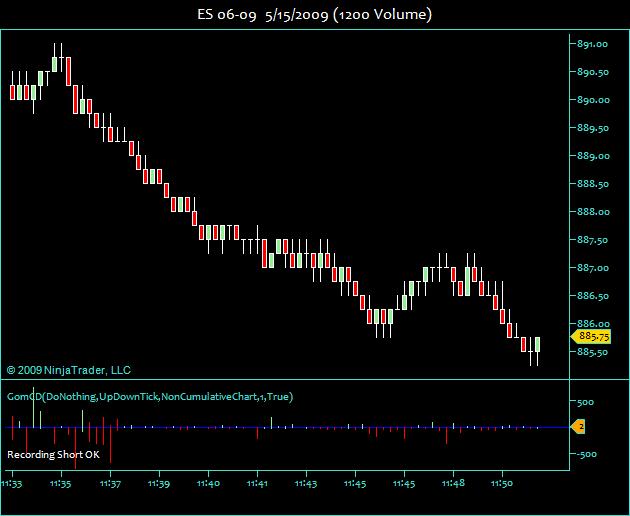Select the 888.00 price axis label
The height and width of the screenshot is (516, 630).
click(593, 212)
